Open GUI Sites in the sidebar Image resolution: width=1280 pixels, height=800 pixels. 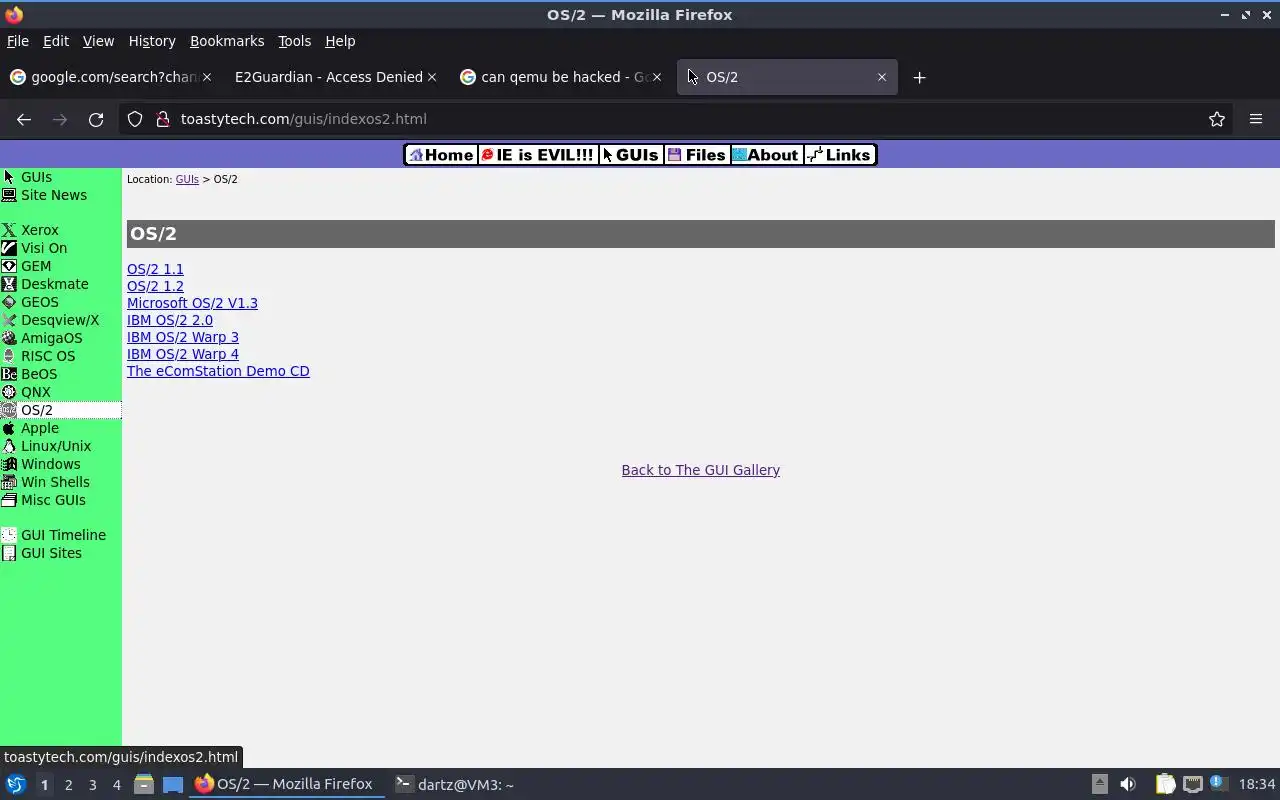[x=51, y=553]
